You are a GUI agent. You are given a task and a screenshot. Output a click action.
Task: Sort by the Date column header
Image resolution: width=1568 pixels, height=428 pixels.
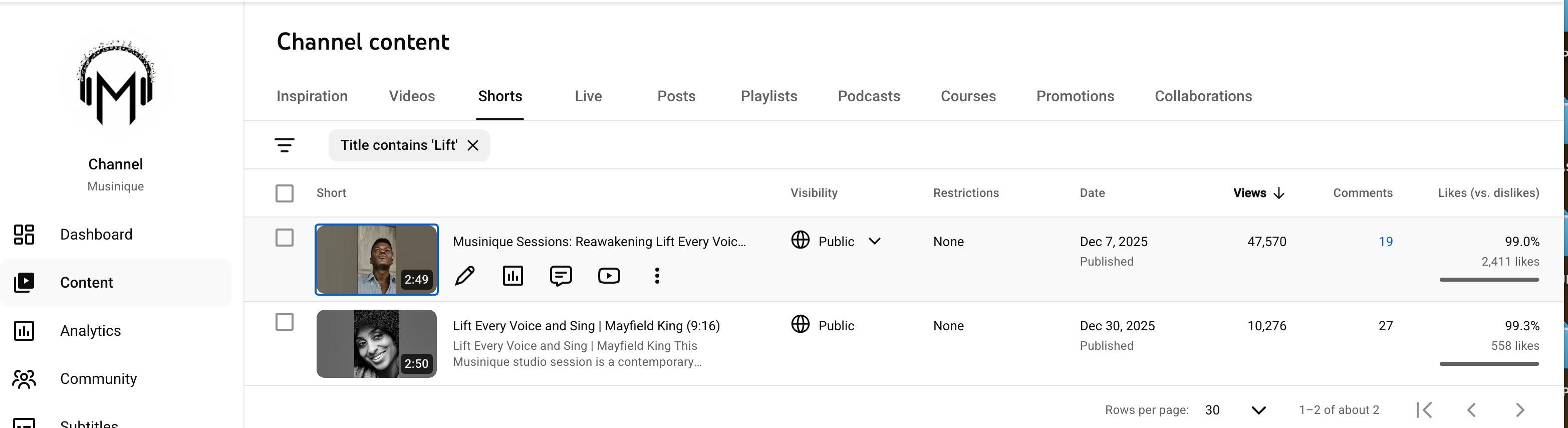point(1092,193)
